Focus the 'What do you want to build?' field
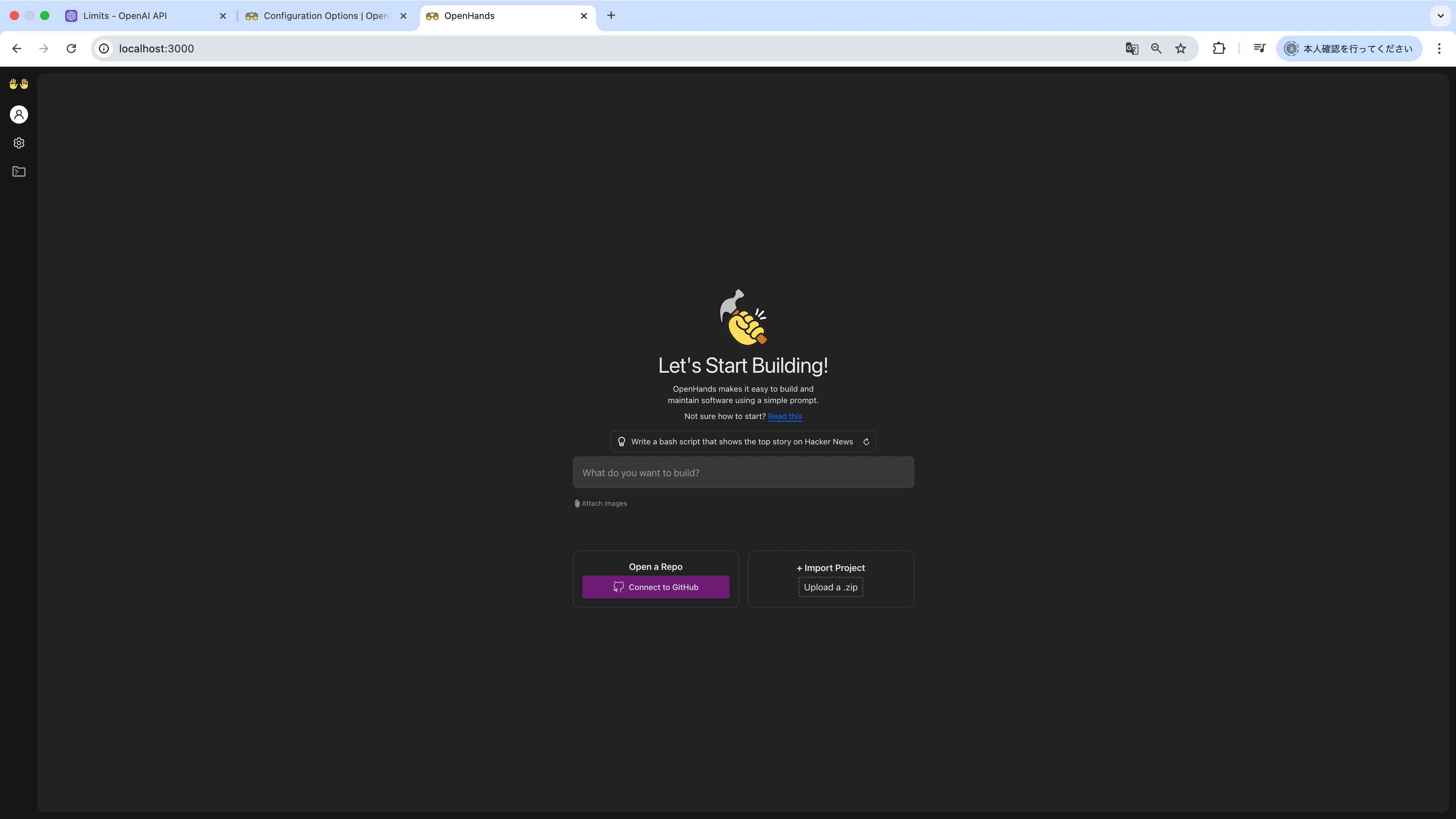The image size is (1456, 819). pyautogui.click(x=743, y=472)
